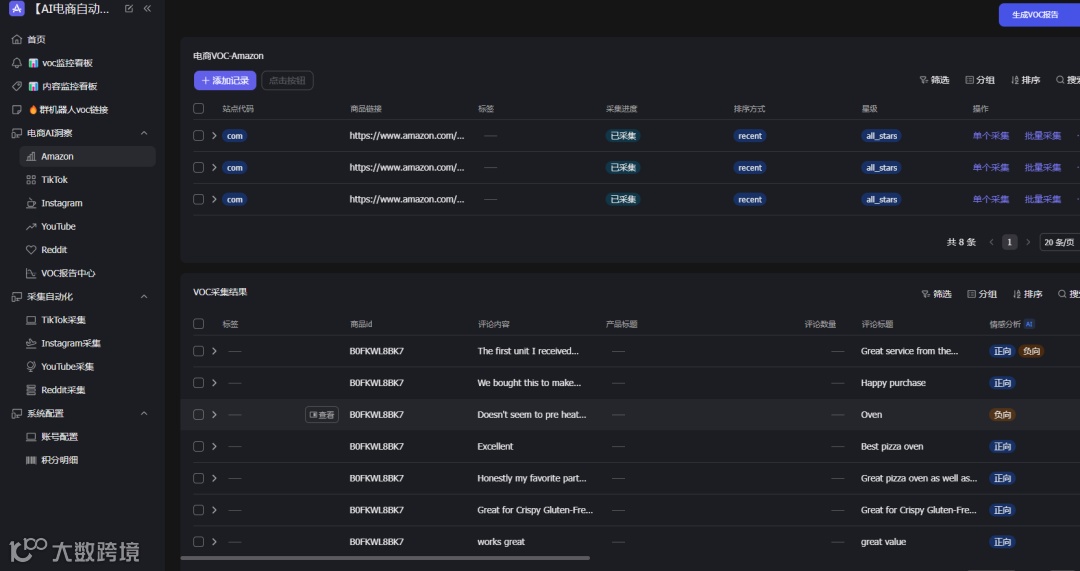Click the app logo icon at top left
Viewport: 1080px width, 571px height.
coord(17,9)
